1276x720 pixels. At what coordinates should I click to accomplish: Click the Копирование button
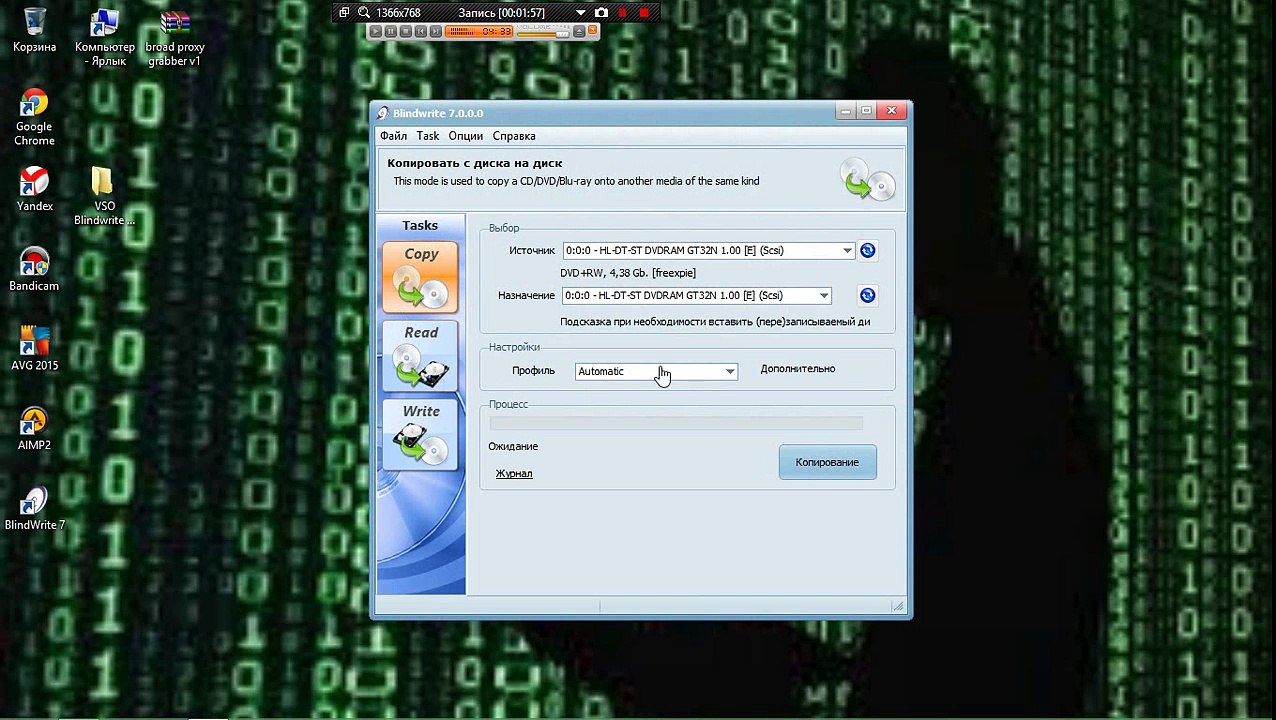coord(827,462)
